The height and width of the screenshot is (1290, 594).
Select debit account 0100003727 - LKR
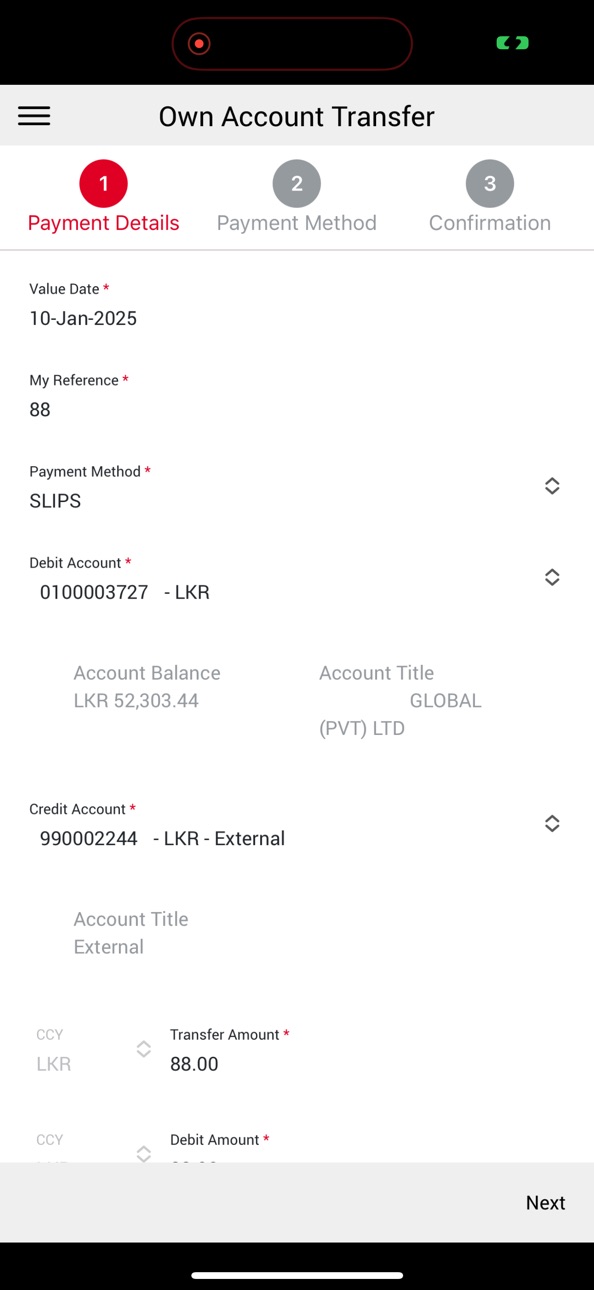125,592
